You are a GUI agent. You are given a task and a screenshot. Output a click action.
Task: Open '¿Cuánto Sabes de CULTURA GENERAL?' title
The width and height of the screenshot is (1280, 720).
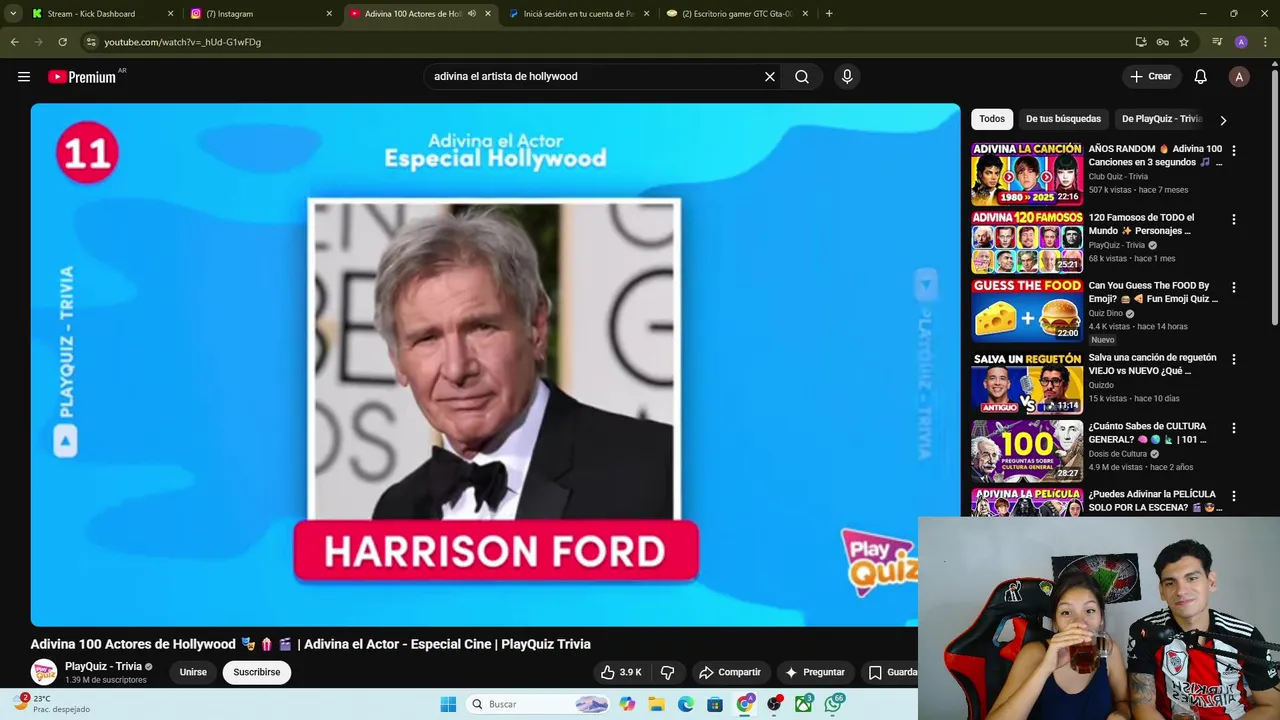click(1148, 433)
